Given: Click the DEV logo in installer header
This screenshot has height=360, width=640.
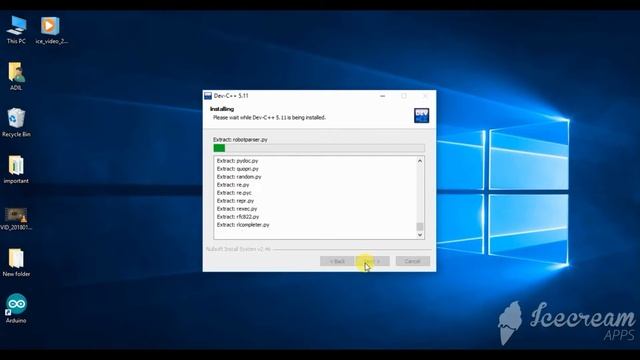Looking at the screenshot, I should (421, 116).
